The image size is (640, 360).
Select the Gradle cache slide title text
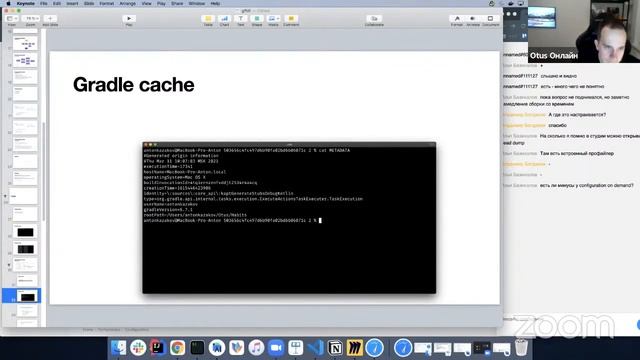[x=133, y=85]
